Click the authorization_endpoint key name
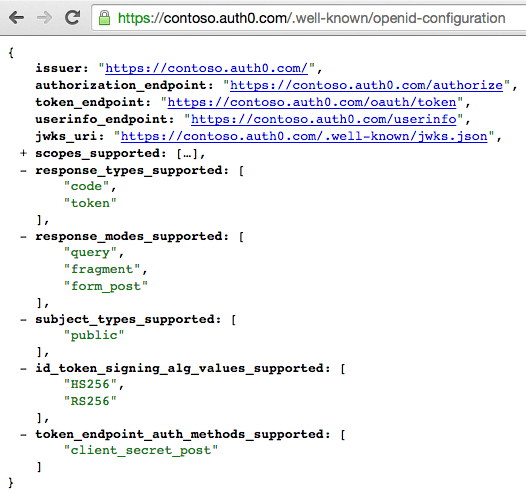526x499 pixels. tap(121, 86)
